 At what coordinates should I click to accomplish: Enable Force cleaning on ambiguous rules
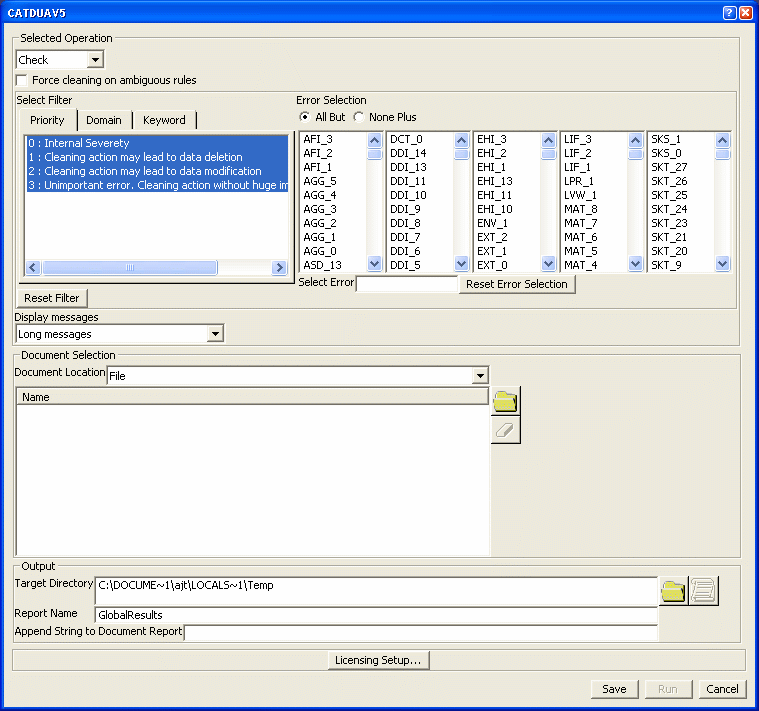pos(22,80)
